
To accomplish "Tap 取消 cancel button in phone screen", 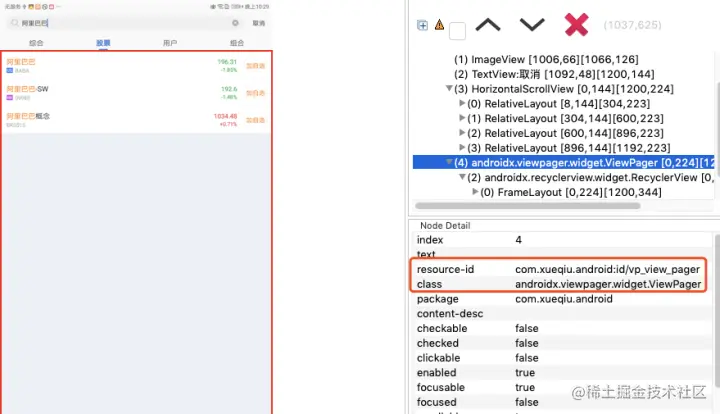I will 259,23.
